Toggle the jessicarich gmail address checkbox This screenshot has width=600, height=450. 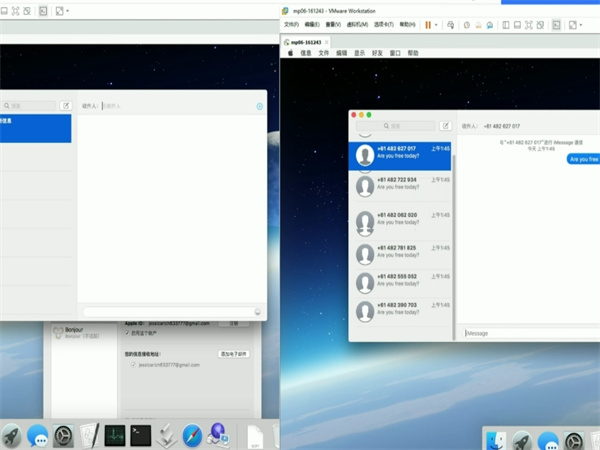(x=132, y=365)
